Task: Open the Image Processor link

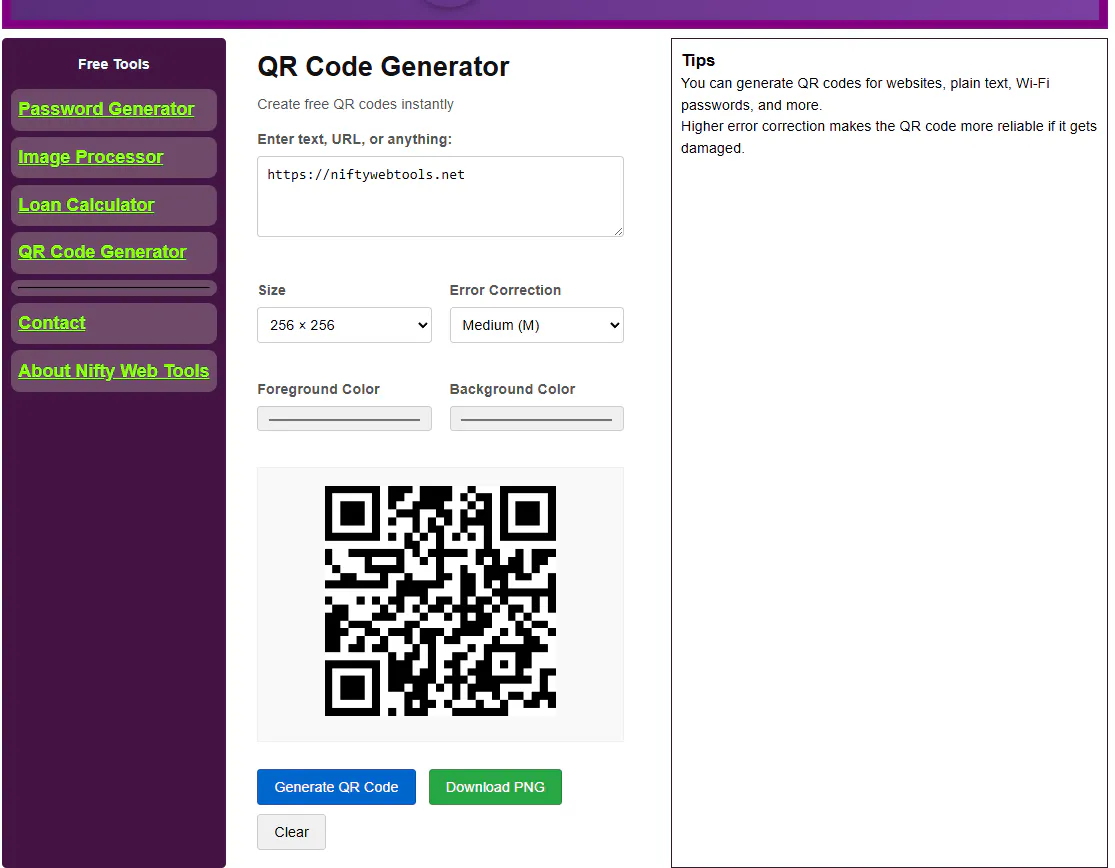Action: point(90,157)
